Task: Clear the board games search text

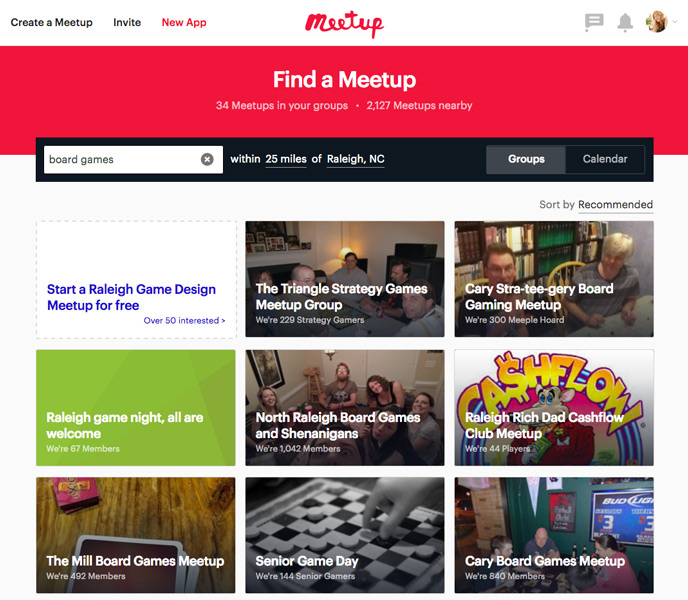Action: coord(207,159)
